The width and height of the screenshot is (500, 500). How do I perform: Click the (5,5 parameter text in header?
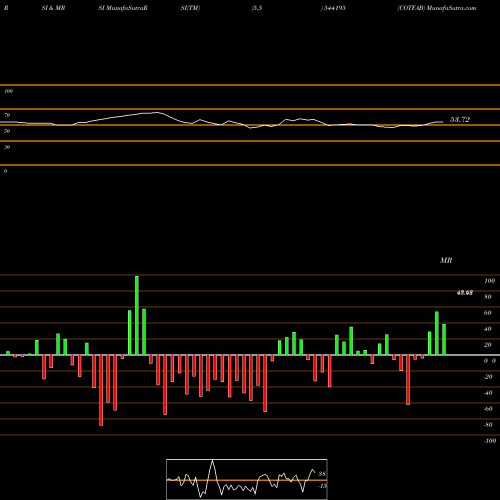[x=257, y=8]
